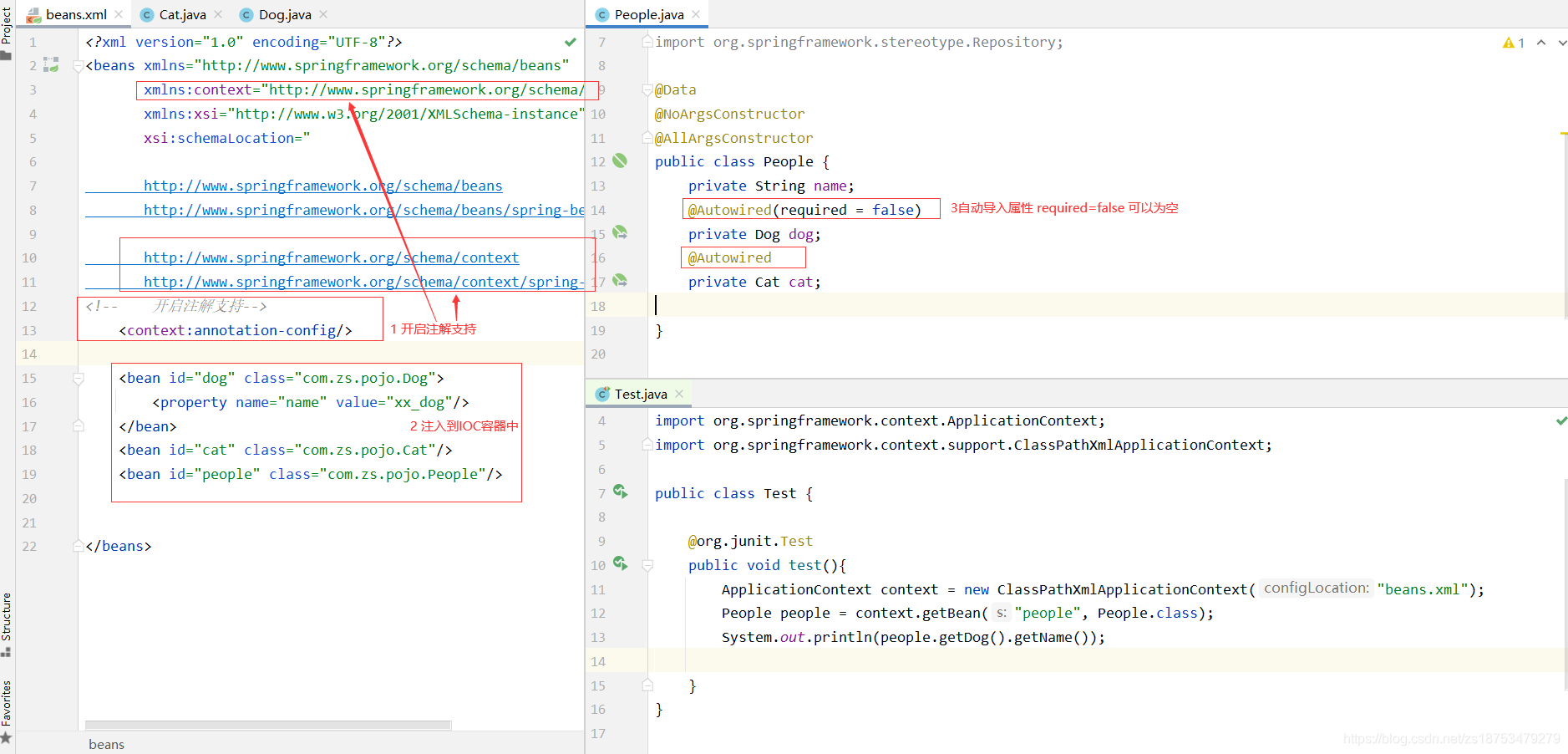Click the run gutter icon beside class Test
Screen dimensions: 1568x754
coord(620,492)
